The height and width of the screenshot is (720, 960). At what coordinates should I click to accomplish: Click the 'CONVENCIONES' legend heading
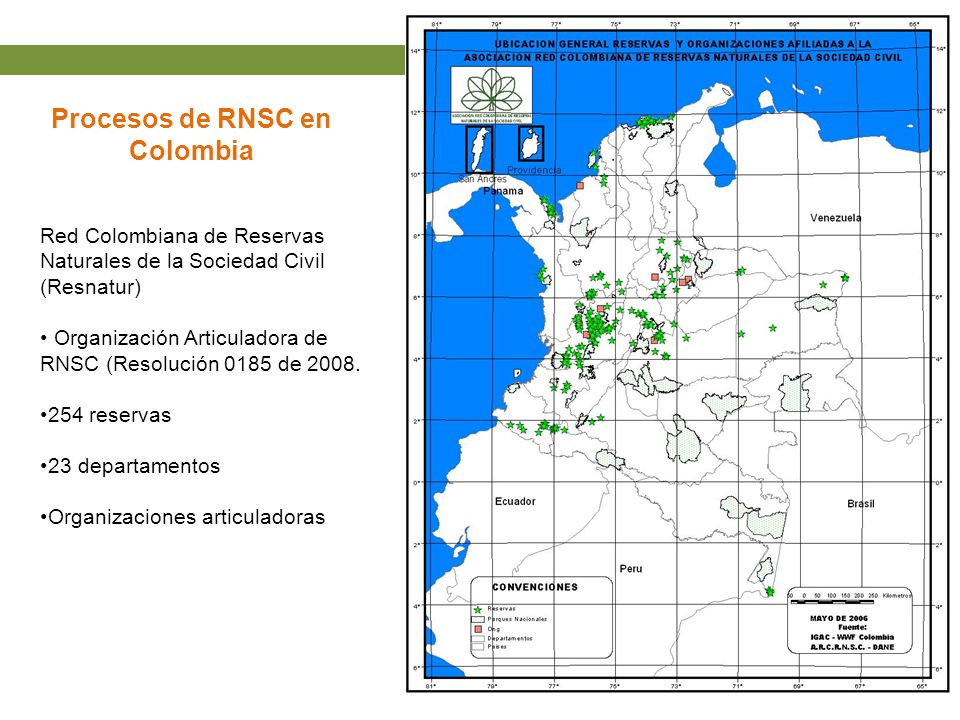tap(534, 587)
